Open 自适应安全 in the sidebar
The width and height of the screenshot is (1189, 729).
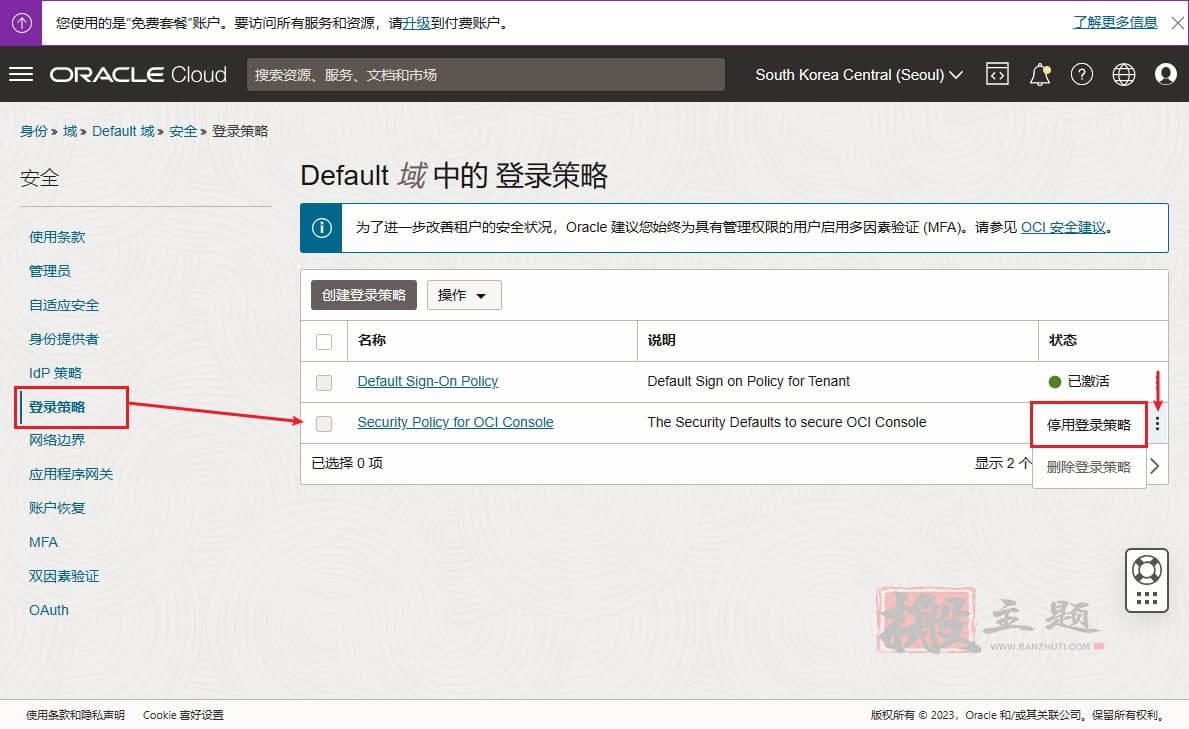[64, 305]
